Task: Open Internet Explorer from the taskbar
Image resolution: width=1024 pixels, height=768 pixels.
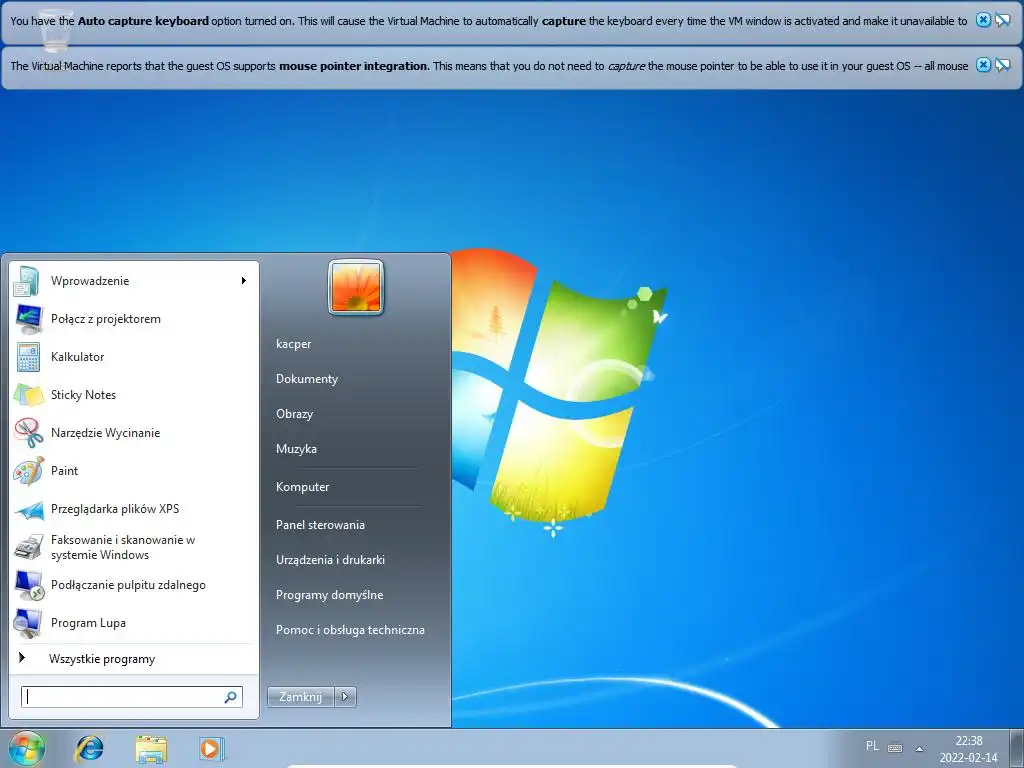Action: pyautogui.click(x=89, y=748)
